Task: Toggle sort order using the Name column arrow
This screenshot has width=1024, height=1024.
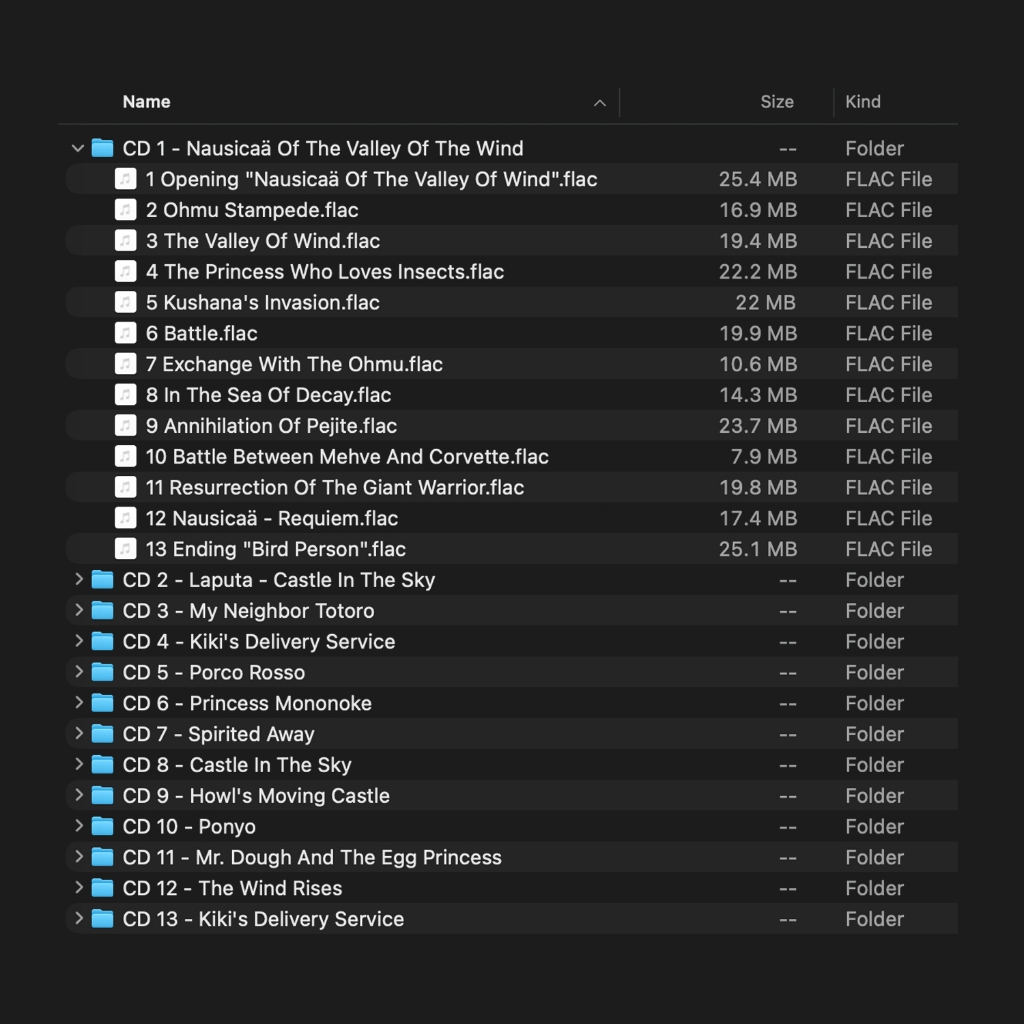Action: (600, 103)
